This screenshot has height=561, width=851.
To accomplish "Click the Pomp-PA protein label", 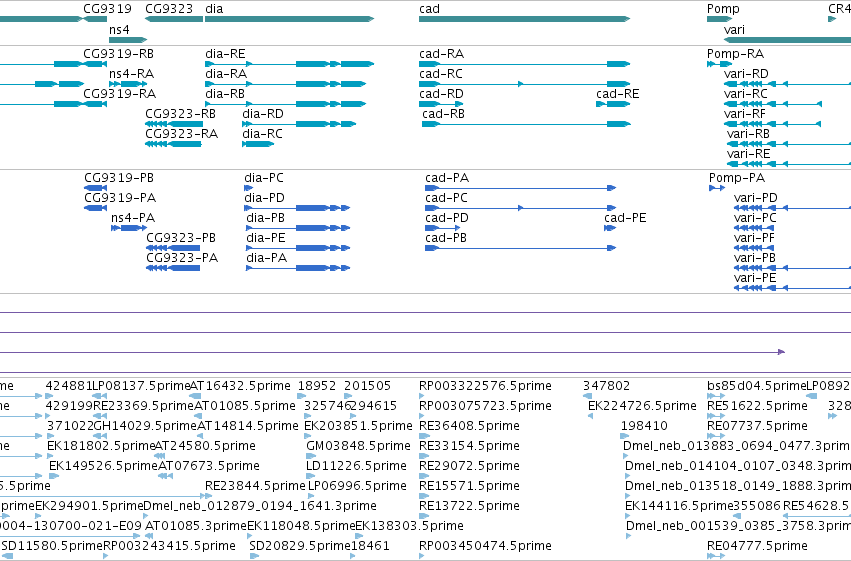I will (737, 178).
